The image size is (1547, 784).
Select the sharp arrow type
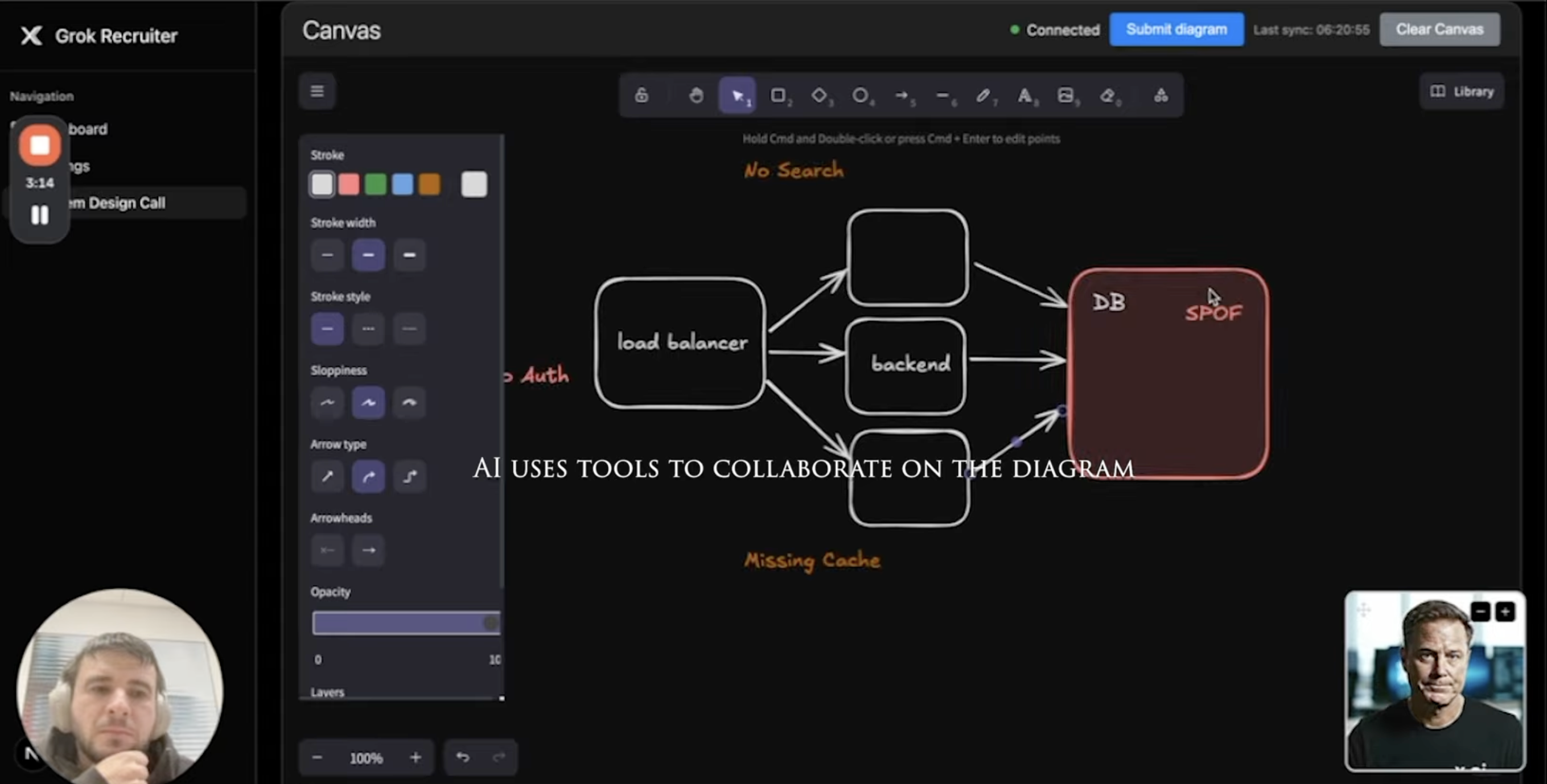tap(327, 477)
